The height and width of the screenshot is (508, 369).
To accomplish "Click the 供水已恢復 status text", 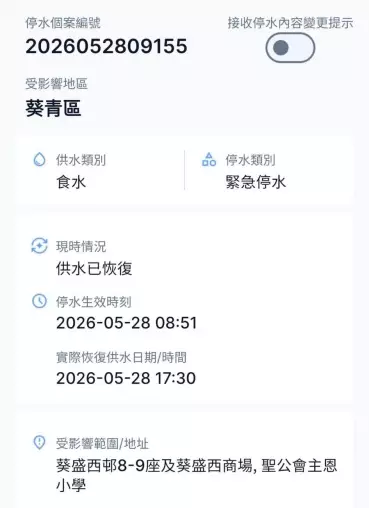I will point(94,268).
